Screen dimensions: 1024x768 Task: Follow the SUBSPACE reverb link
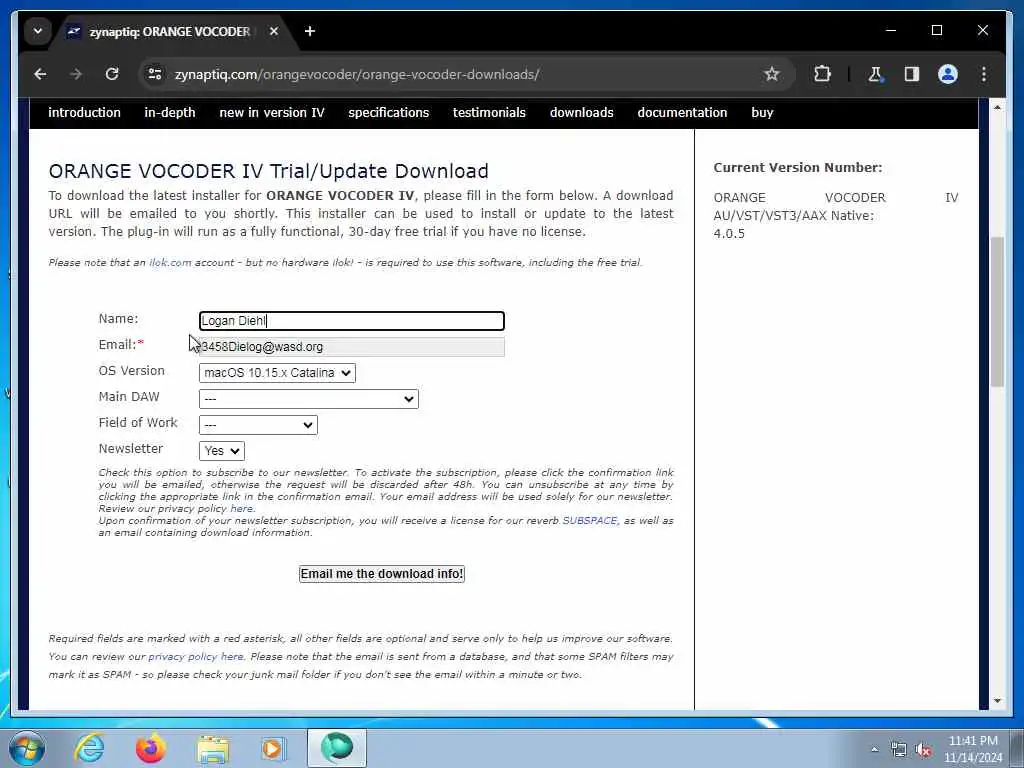click(x=589, y=520)
